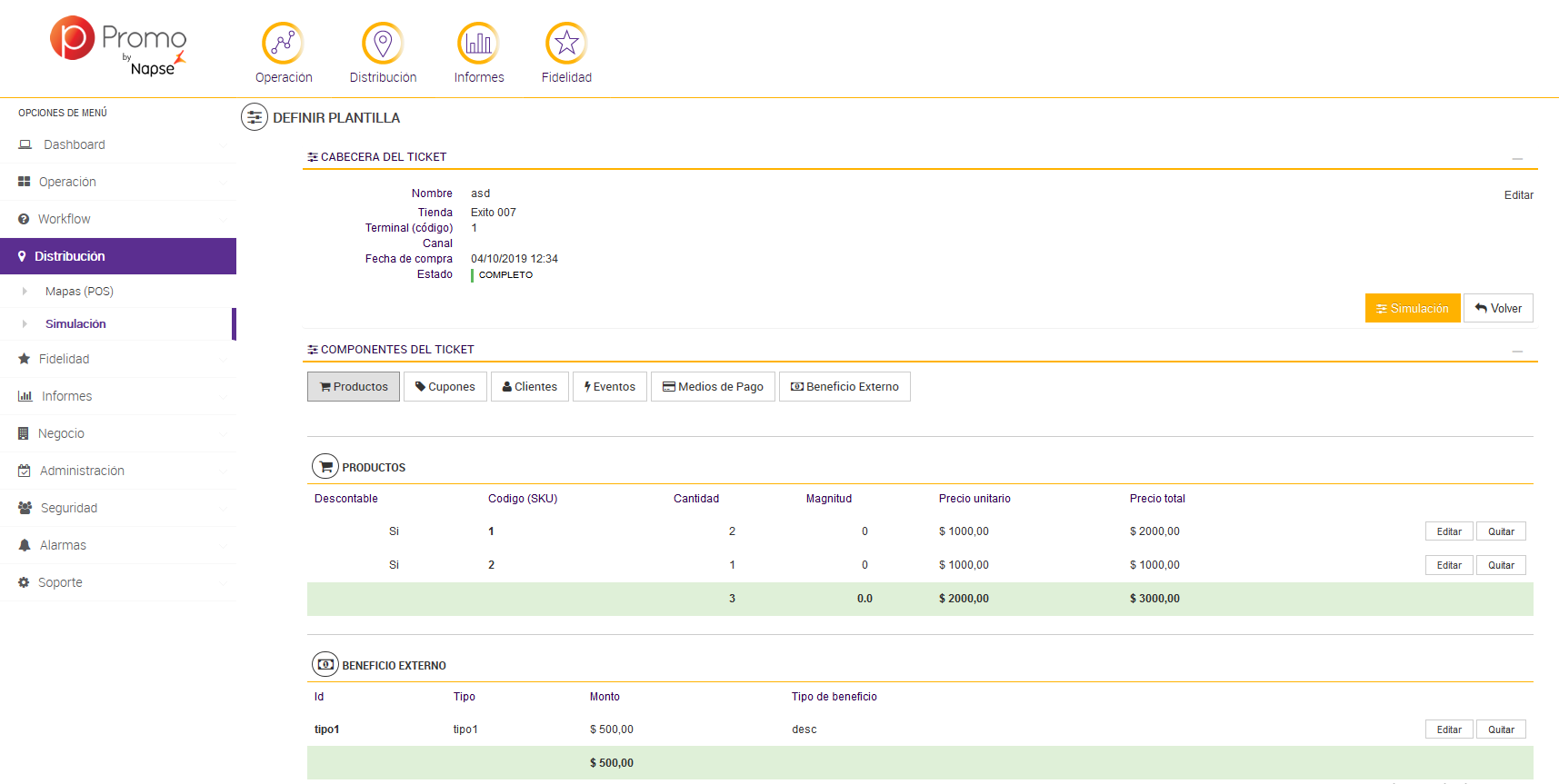Run the orange Simulación button

(1412, 308)
